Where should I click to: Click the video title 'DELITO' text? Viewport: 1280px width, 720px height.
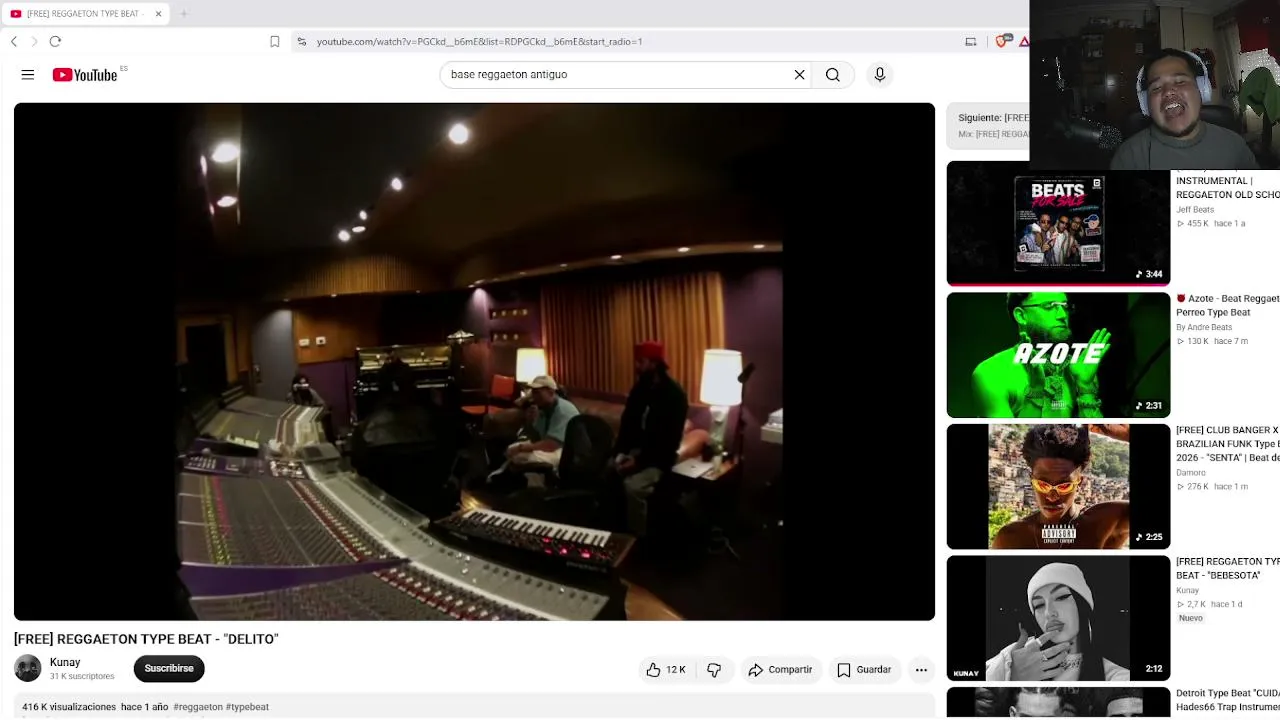pos(146,639)
